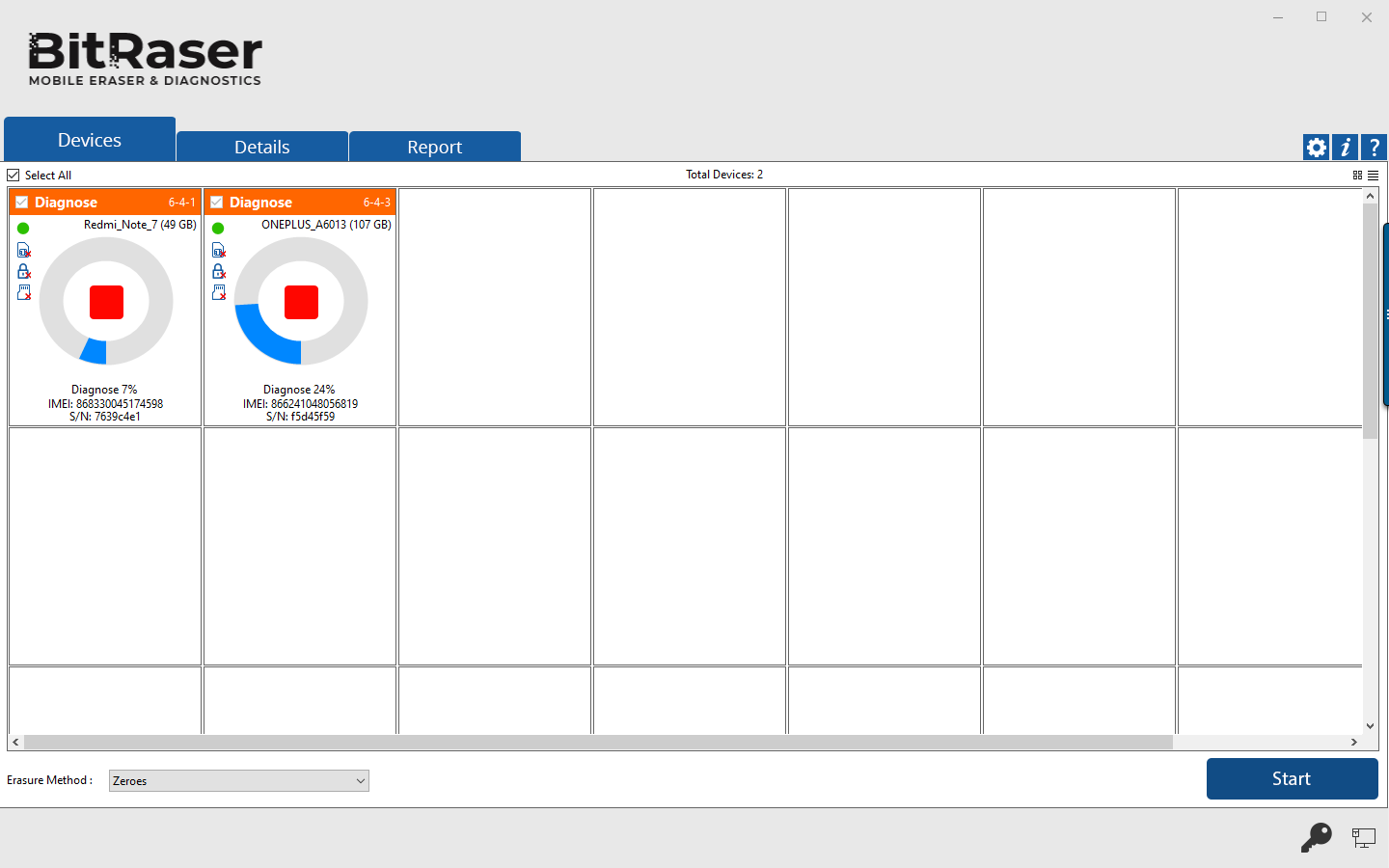Click 'Total Devices: 2' text
This screenshot has width=1389, height=868.
click(724, 175)
